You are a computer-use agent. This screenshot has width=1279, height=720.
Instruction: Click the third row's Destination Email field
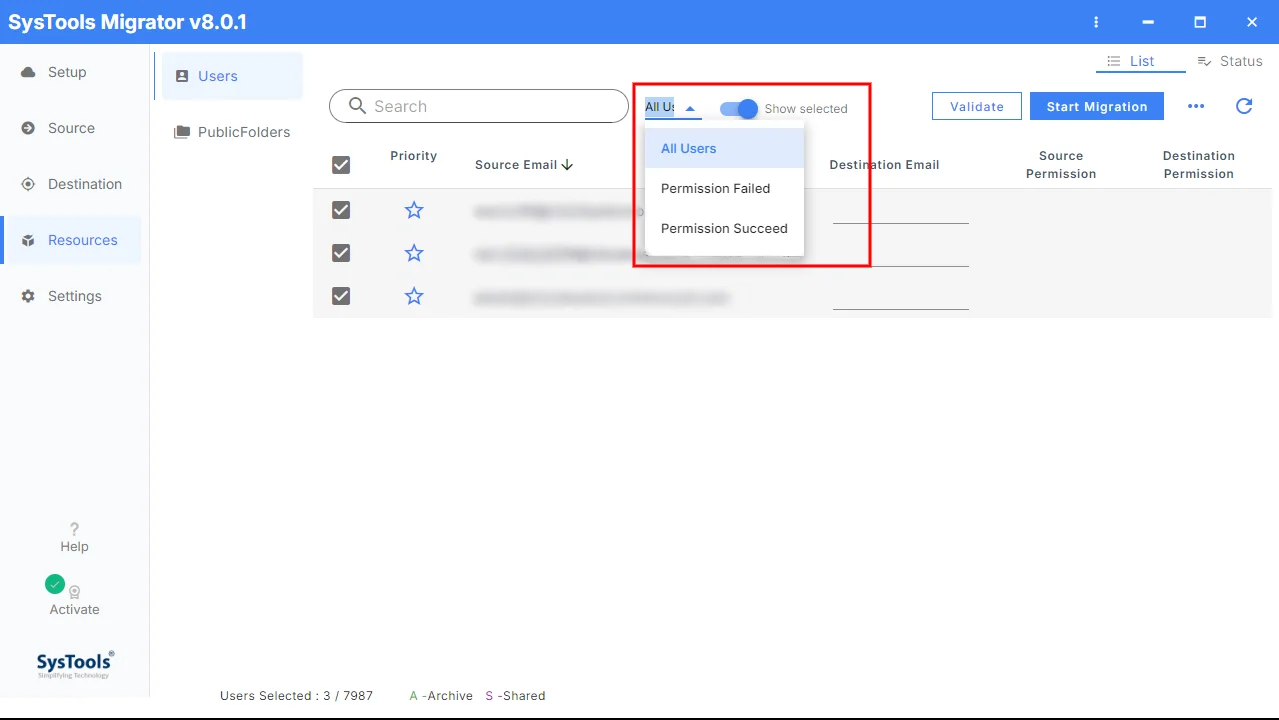(x=900, y=297)
